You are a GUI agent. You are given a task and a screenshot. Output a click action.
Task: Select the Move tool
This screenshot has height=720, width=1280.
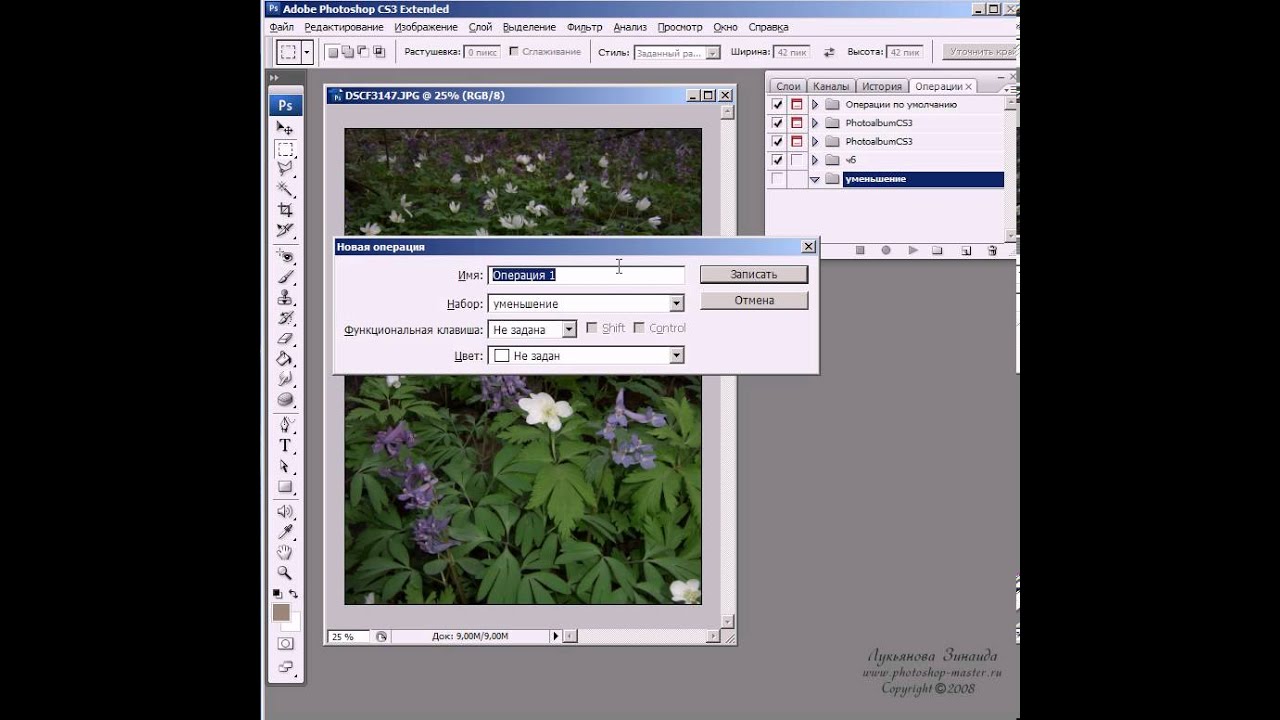pyautogui.click(x=285, y=128)
